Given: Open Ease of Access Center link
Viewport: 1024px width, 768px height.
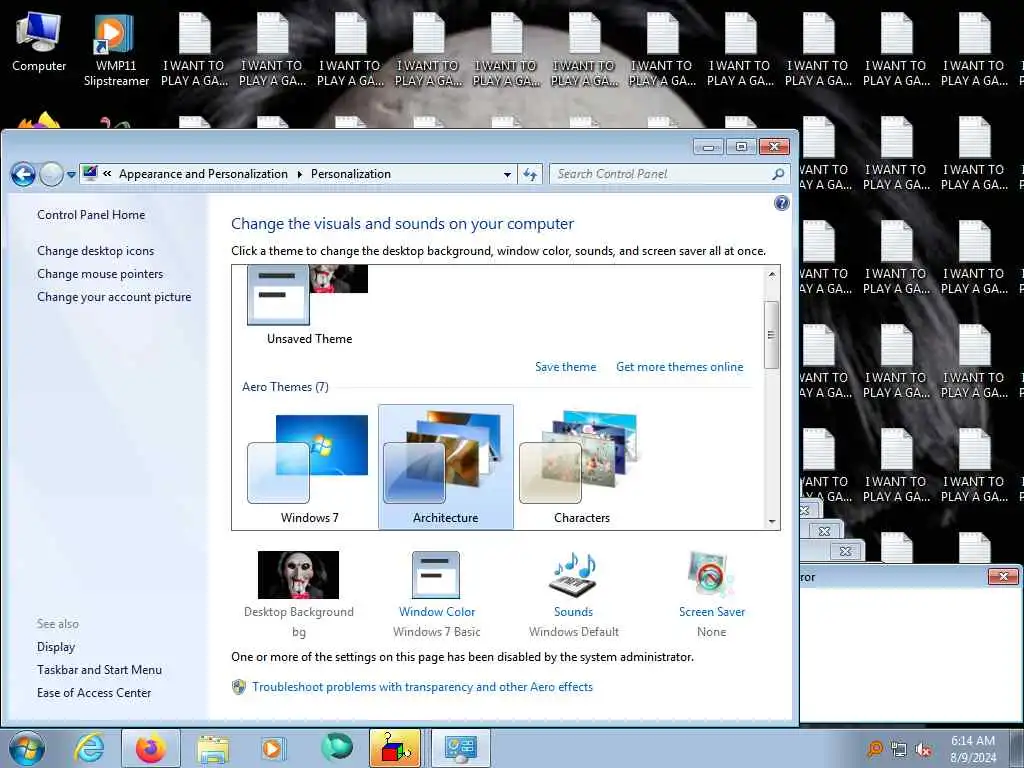Looking at the screenshot, I should click(x=94, y=692).
